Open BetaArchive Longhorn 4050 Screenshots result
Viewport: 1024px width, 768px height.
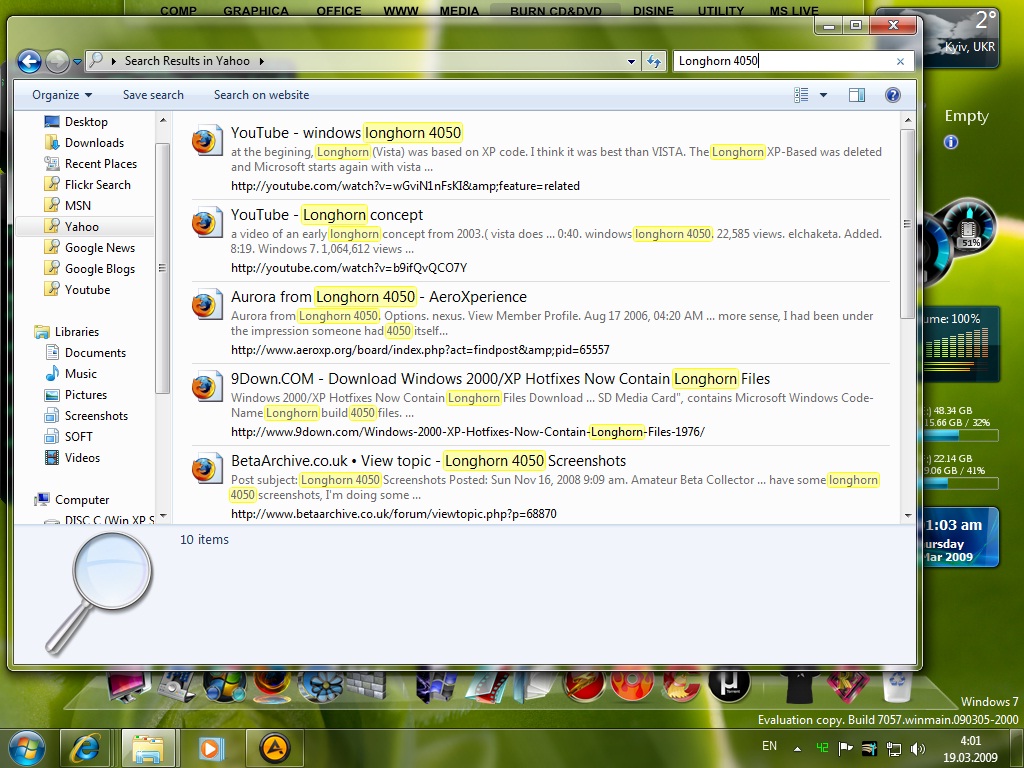pyautogui.click(x=428, y=461)
